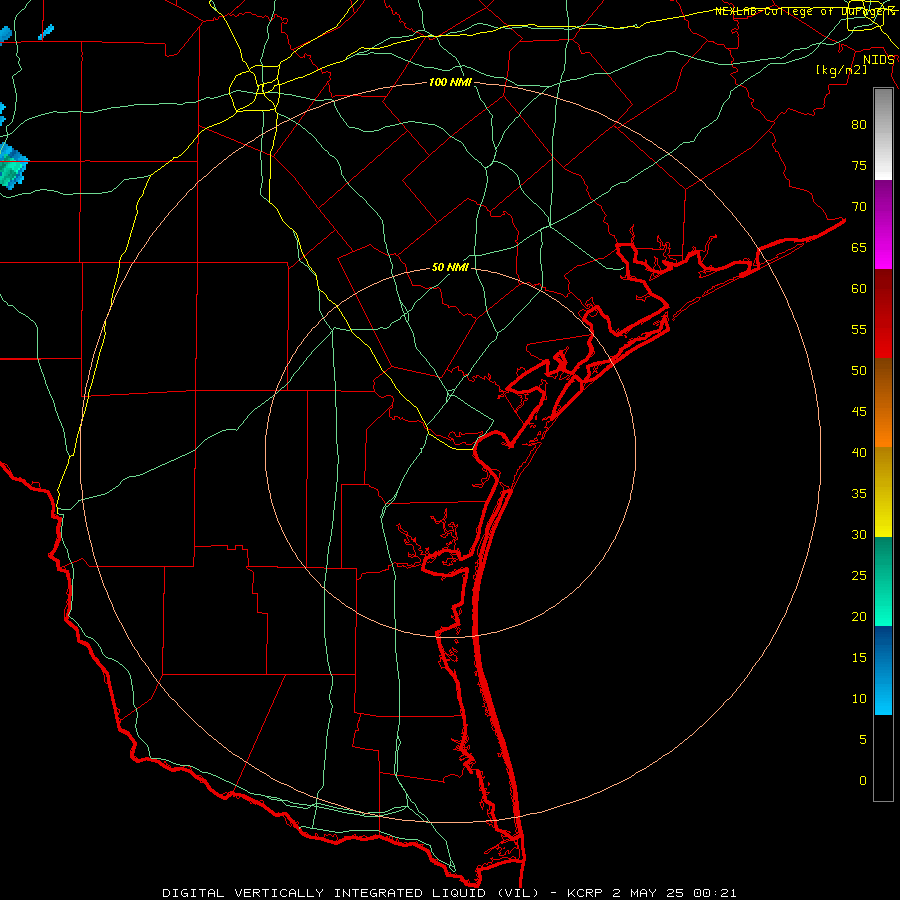Pick the gray-white band atop the color scale
Screen dimensions: 900x900
pos(883,134)
